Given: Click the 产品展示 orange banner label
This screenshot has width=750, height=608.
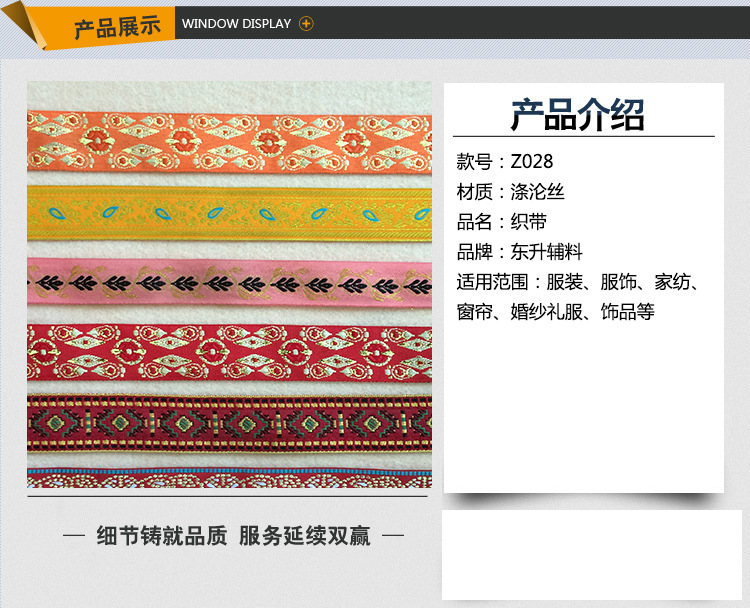Looking at the screenshot, I should click(x=117, y=27).
